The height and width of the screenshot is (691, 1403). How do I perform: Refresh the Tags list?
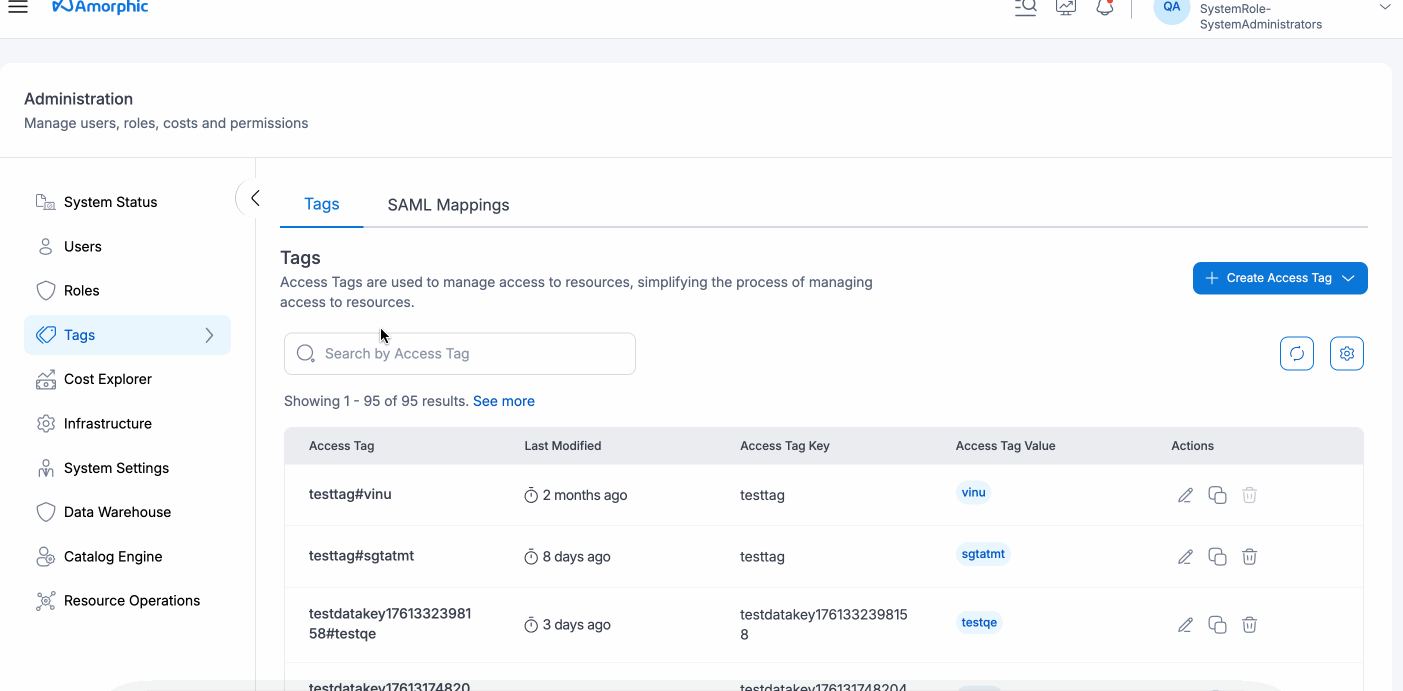click(x=1297, y=353)
